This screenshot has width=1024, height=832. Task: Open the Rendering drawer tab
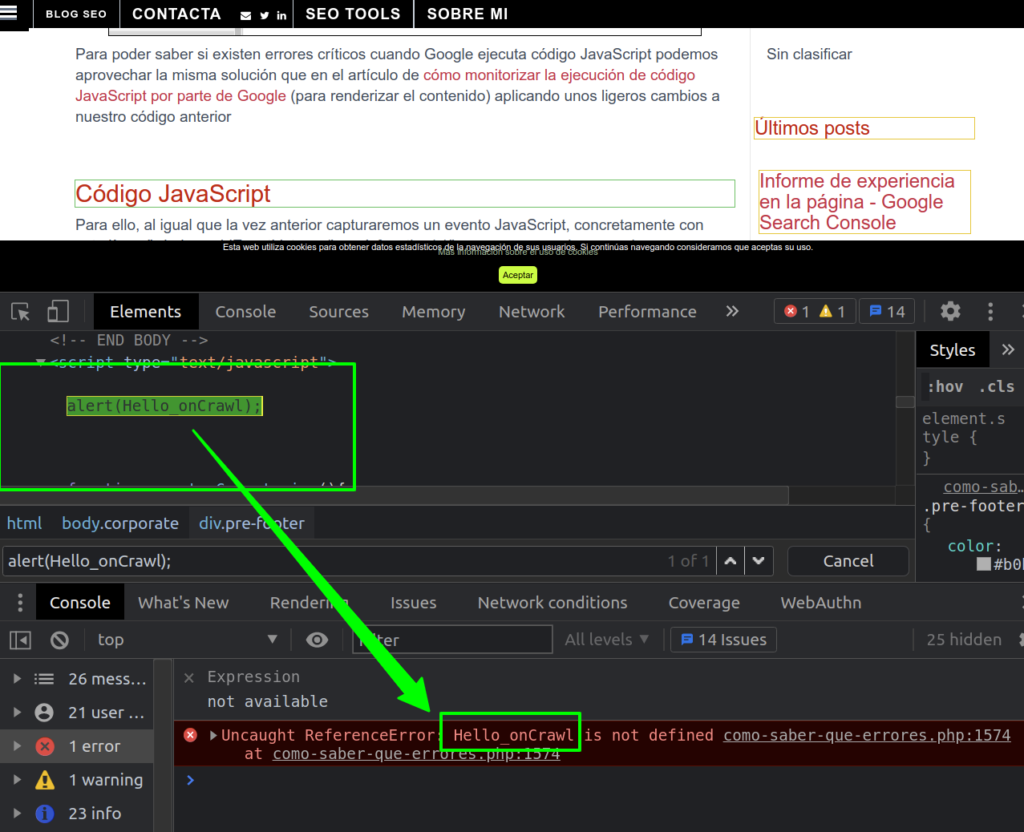tap(308, 603)
